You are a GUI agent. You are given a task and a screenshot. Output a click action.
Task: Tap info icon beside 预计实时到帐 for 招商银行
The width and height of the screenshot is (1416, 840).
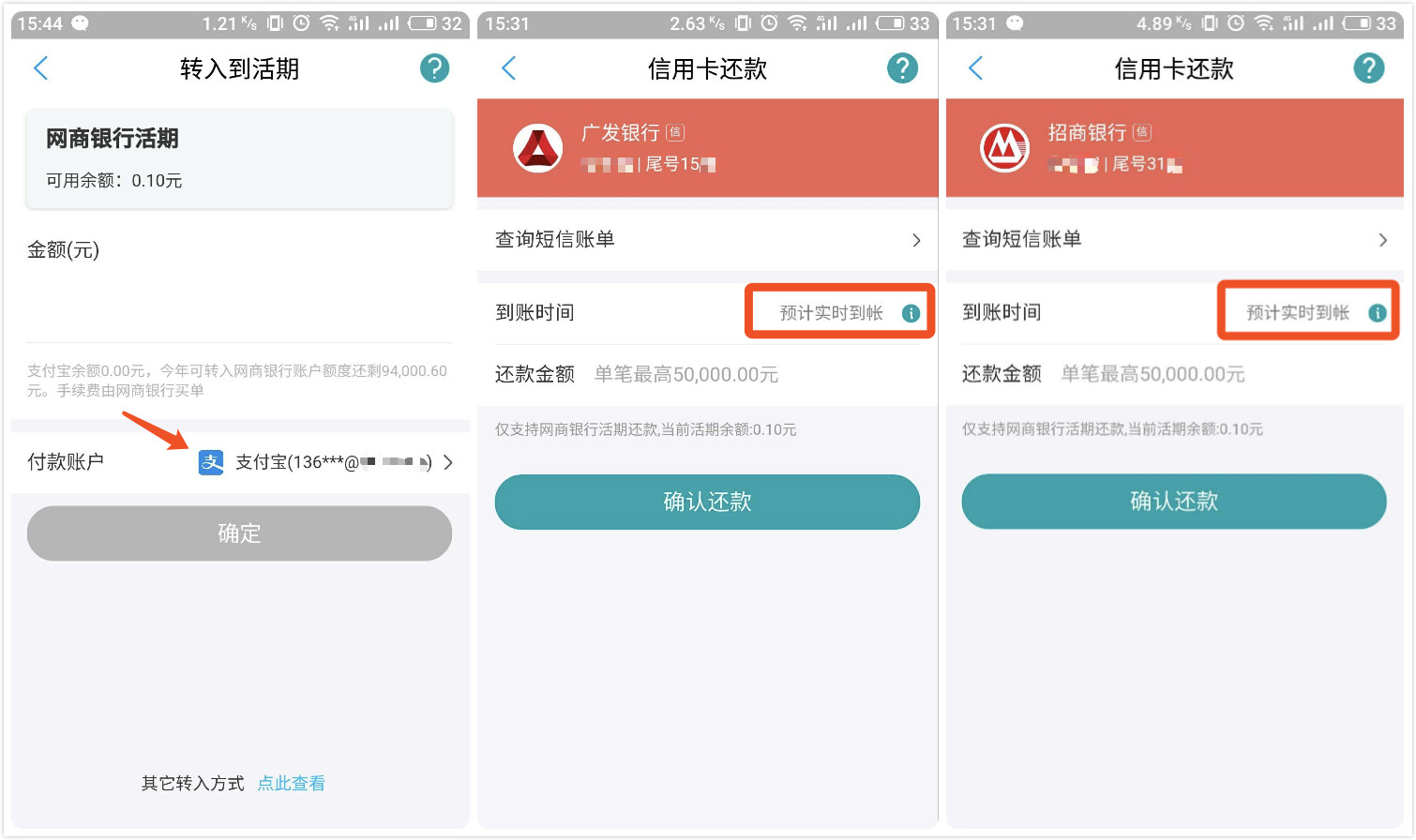(x=1377, y=313)
